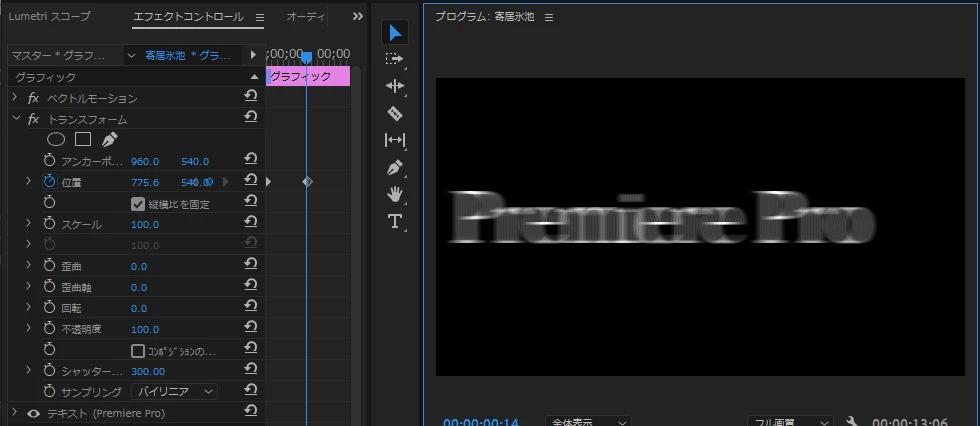Reset the 歪曲軸 parameter
980x426 pixels.
pyautogui.click(x=251, y=285)
